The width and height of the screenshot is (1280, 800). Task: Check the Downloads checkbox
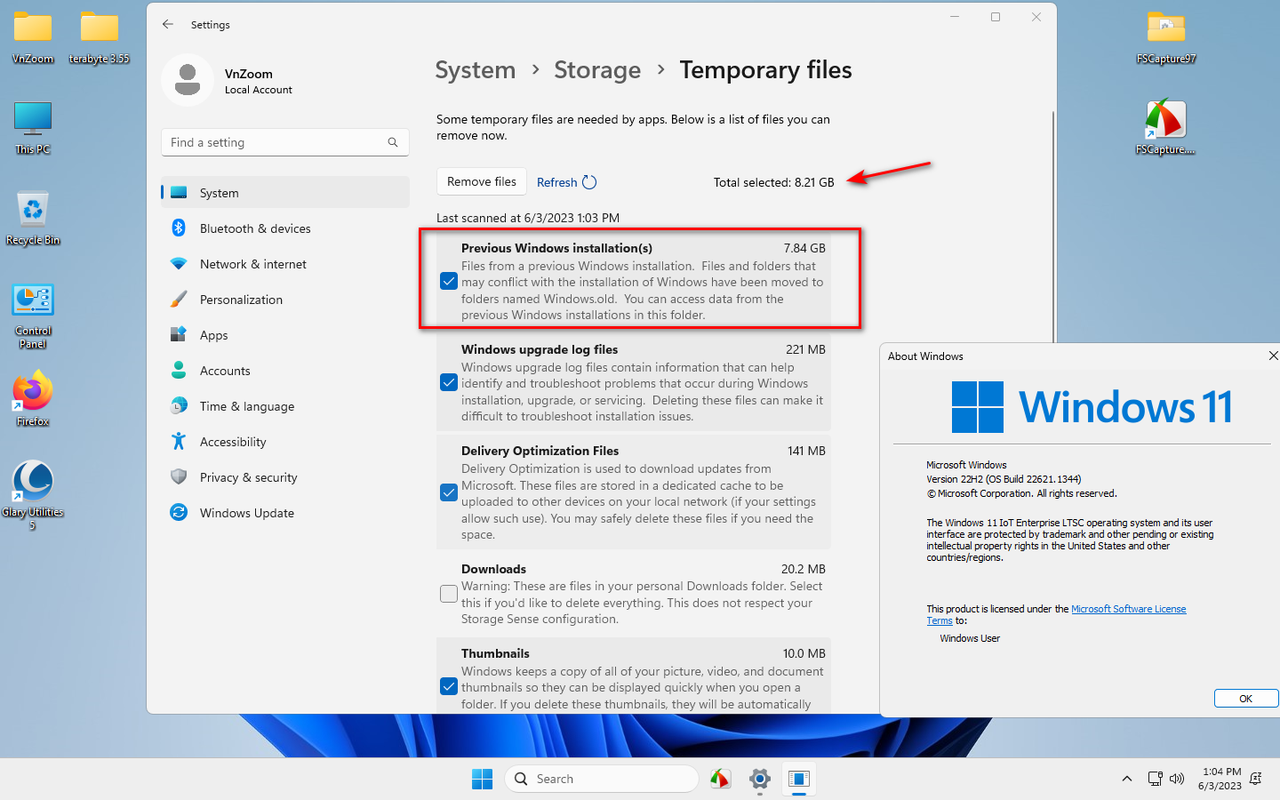click(x=449, y=594)
